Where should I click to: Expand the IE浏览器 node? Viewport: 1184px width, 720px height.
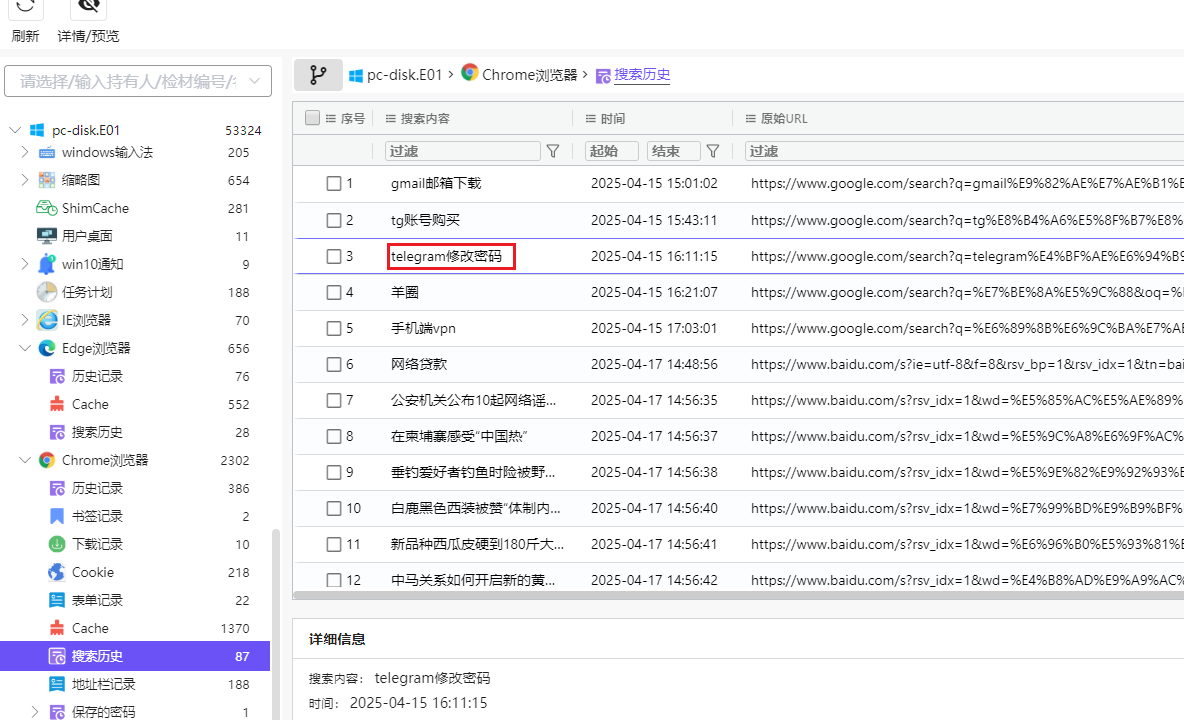24,320
